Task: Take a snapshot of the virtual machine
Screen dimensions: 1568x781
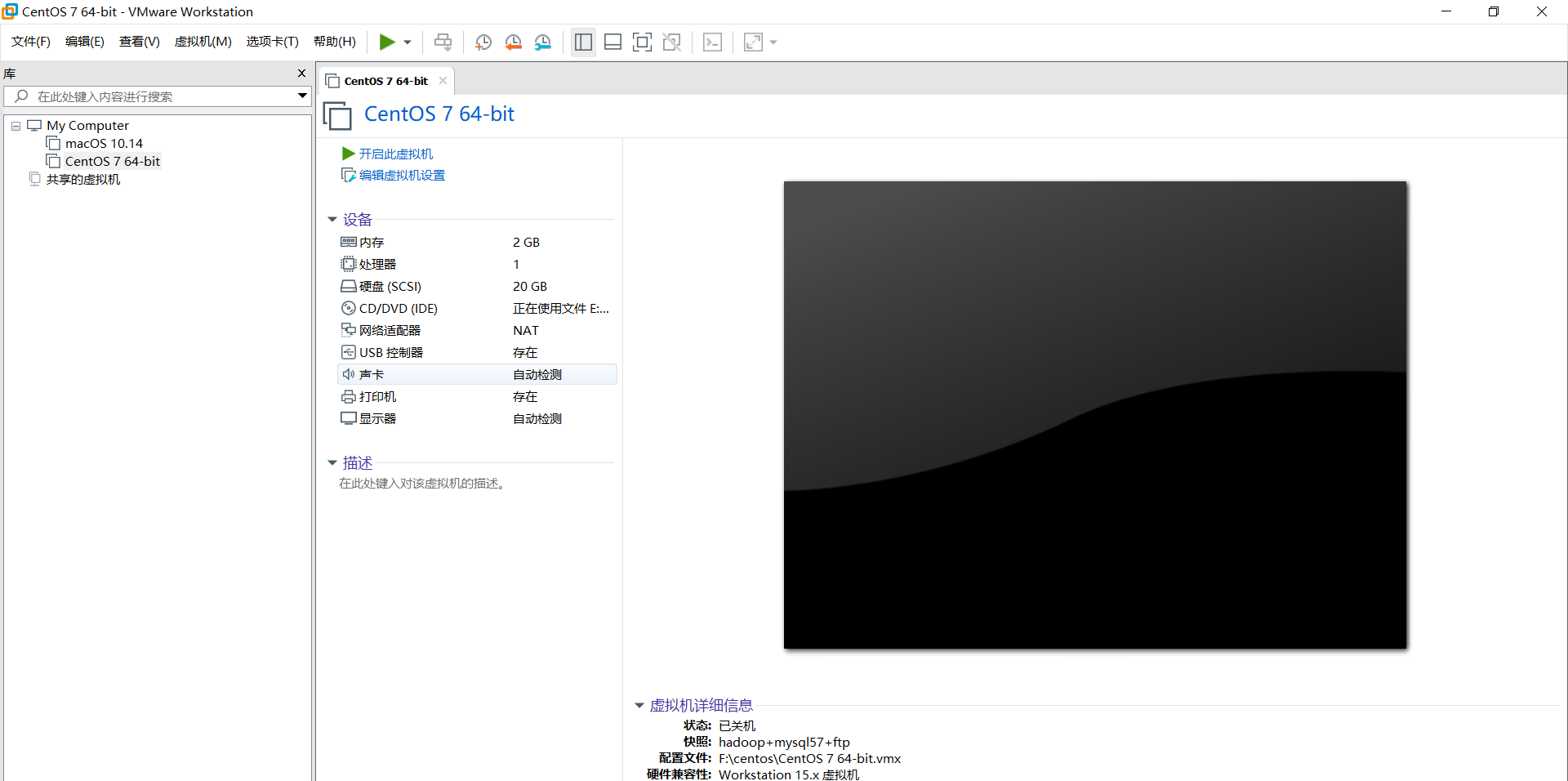Action: 483,42
